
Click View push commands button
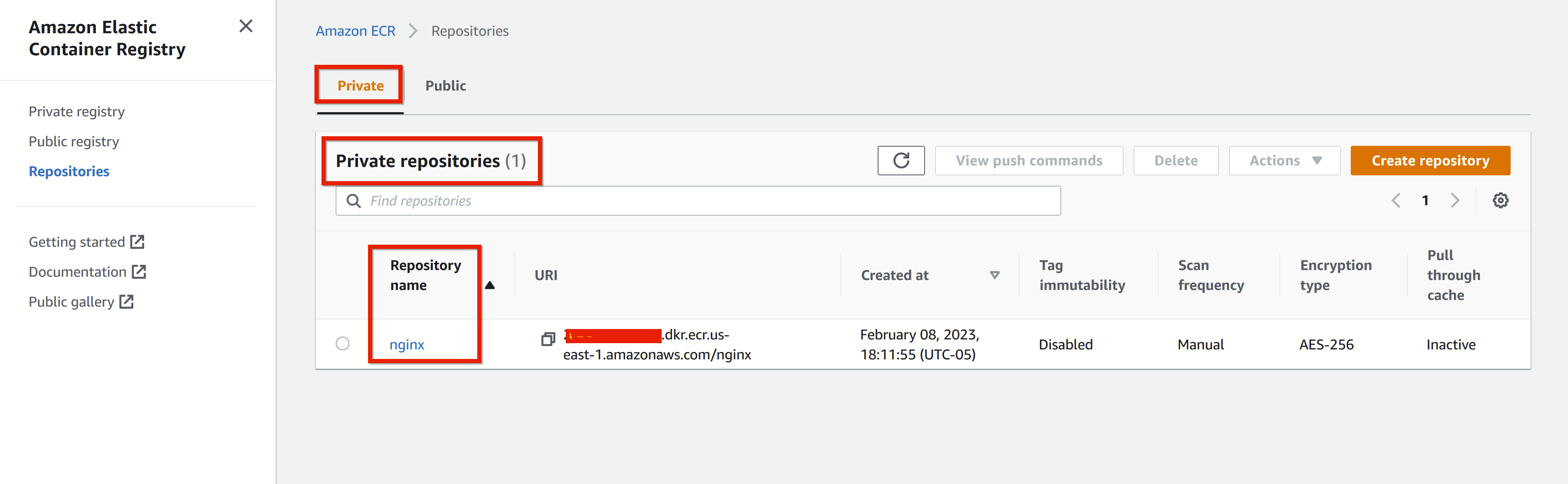(1029, 161)
